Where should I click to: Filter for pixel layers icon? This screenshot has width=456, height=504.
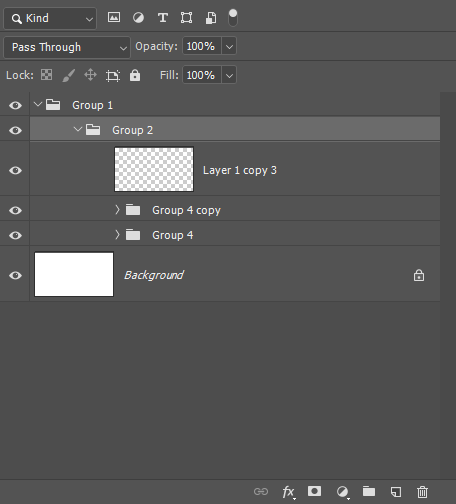[114, 17]
